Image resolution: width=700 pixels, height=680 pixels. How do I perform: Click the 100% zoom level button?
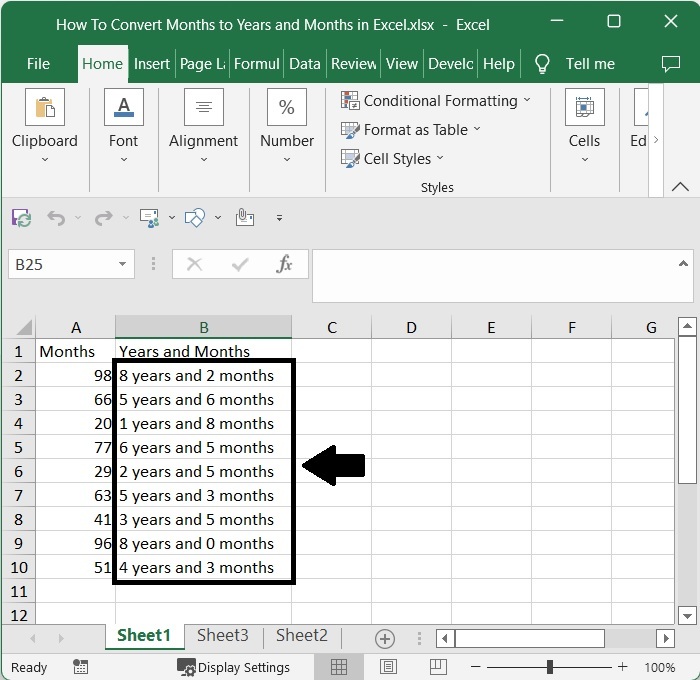click(x=659, y=667)
